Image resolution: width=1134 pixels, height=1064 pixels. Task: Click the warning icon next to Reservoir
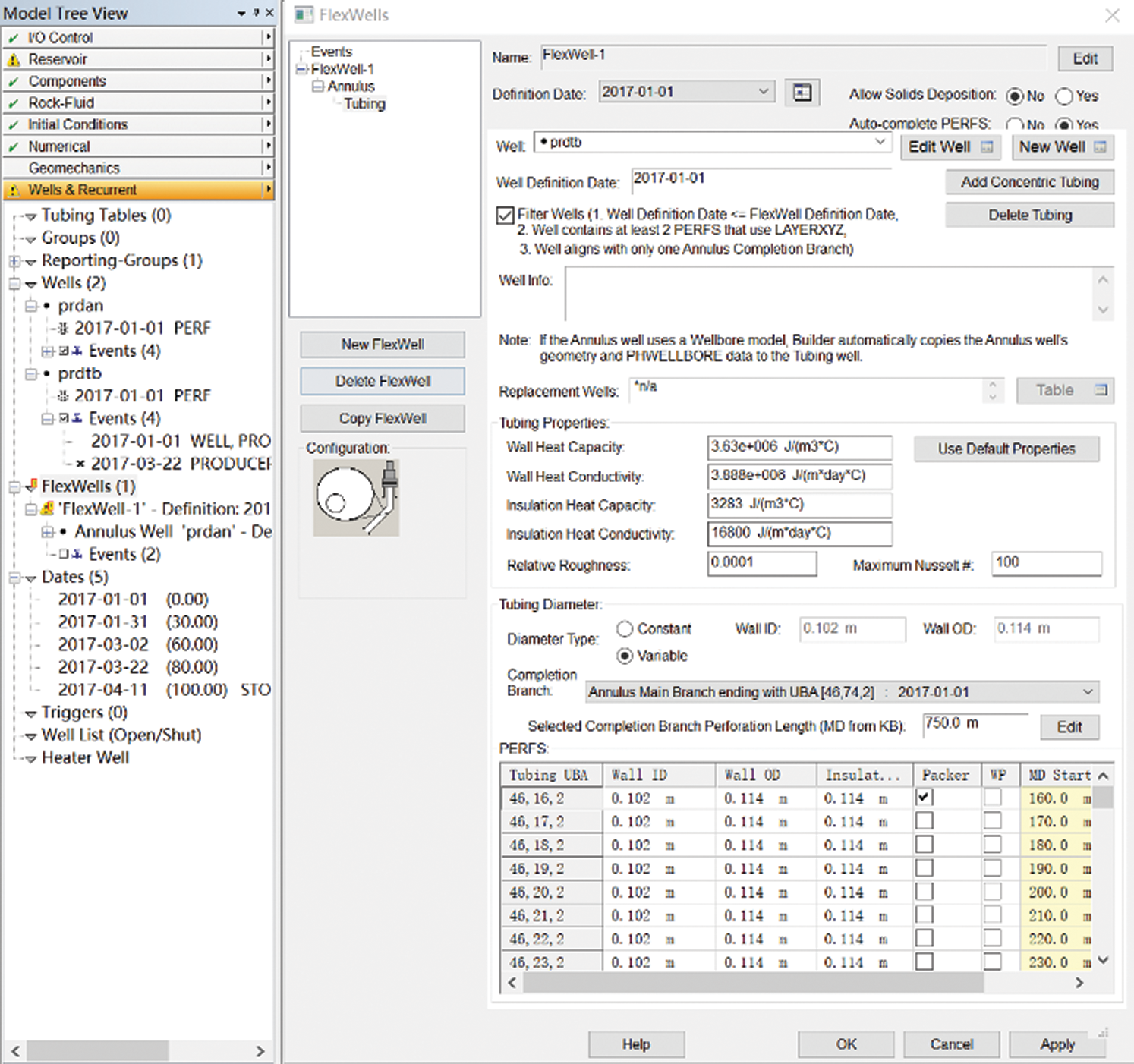tap(14, 59)
